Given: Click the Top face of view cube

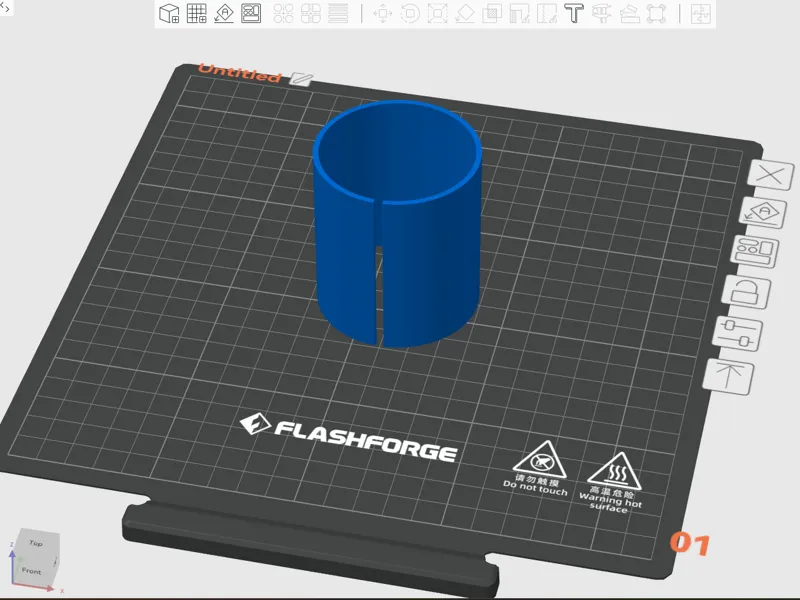Looking at the screenshot, I should coord(35,543).
